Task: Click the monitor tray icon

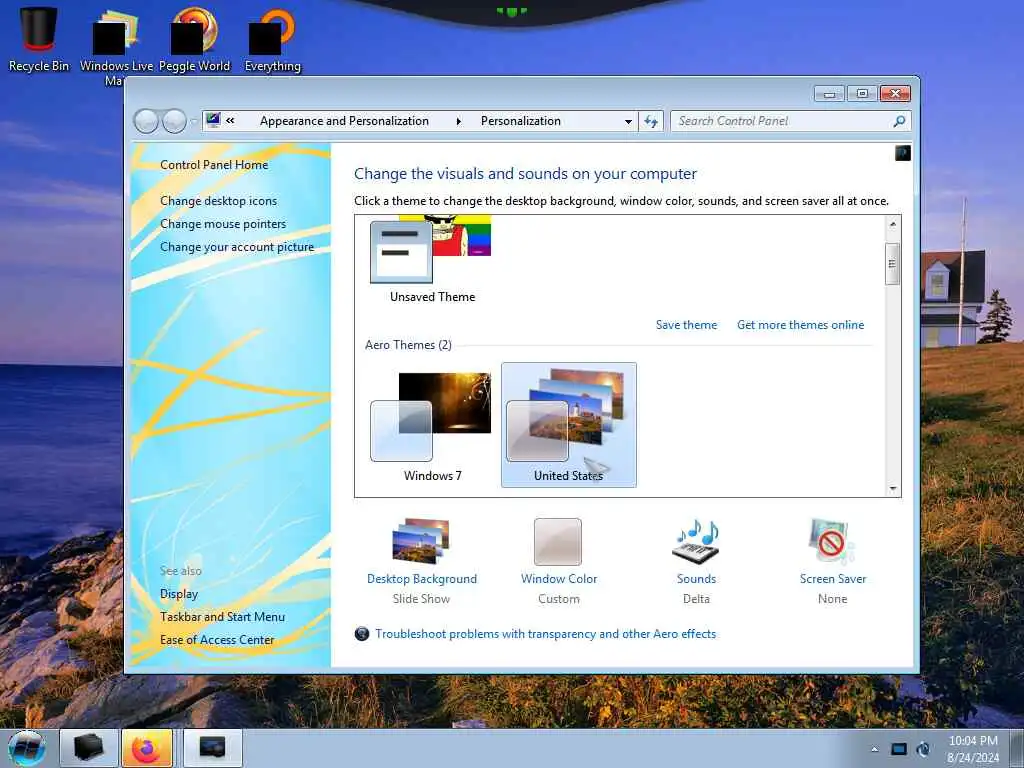Action: coord(899,749)
